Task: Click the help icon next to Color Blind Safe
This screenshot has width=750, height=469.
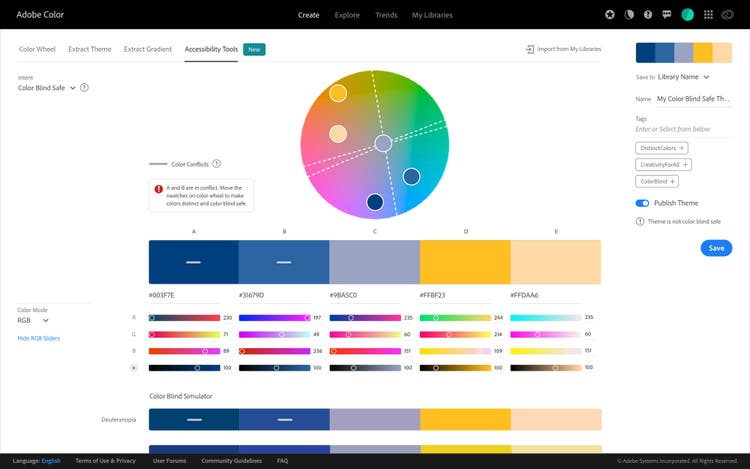Action: tap(84, 87)
